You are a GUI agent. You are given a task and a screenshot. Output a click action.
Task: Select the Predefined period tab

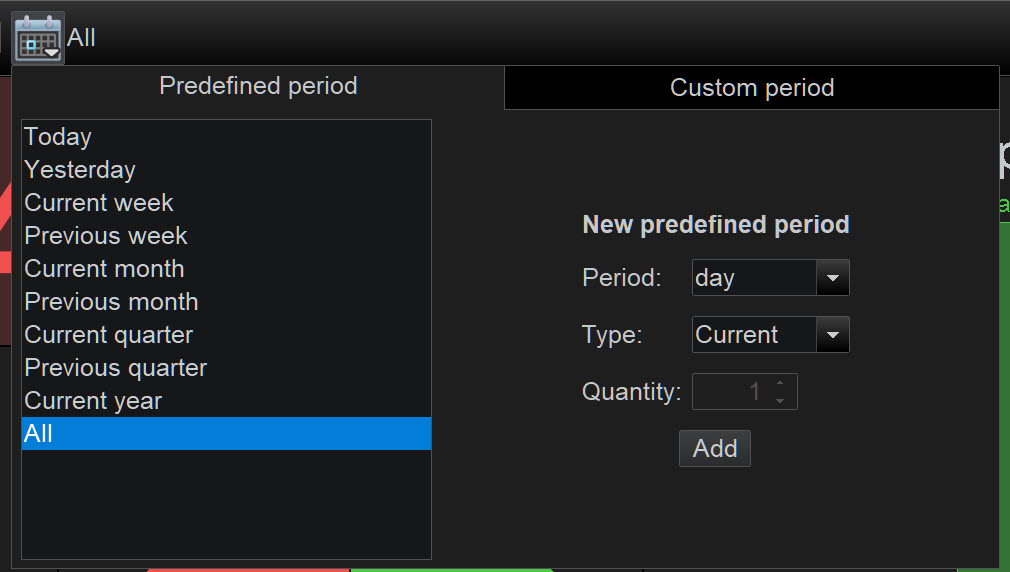(x=258, y=86)
